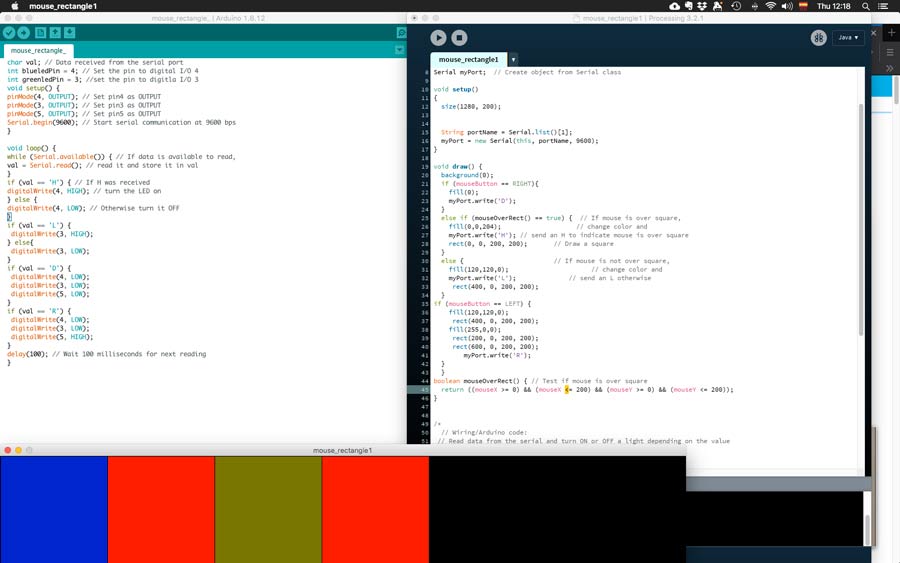Screen dimensions: 900x563
Task: Select the mouse_rectangle1 Processing tab
Action: (x=469, y=60)
